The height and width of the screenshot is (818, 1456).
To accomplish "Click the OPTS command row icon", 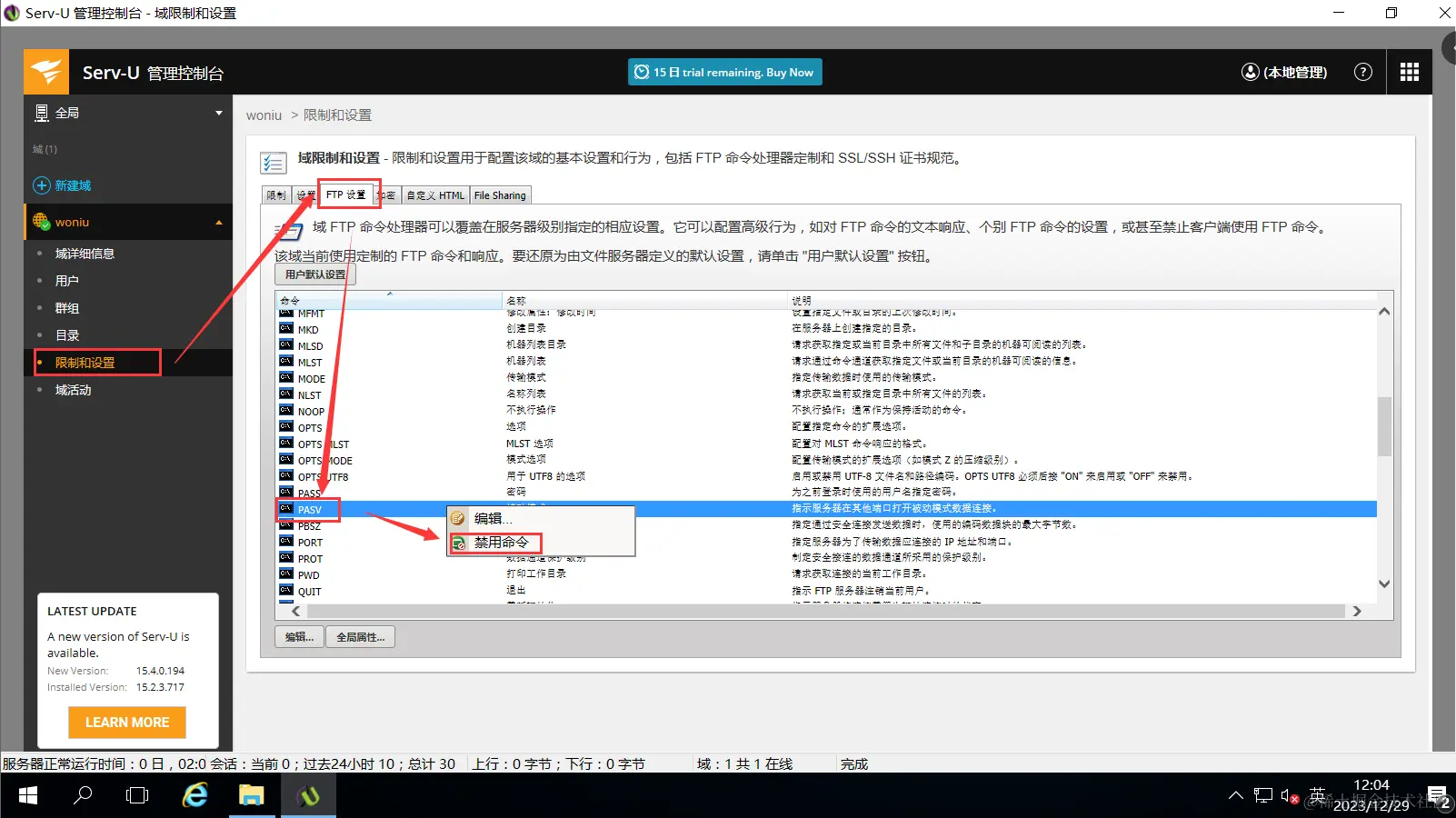I will (286, 427).
